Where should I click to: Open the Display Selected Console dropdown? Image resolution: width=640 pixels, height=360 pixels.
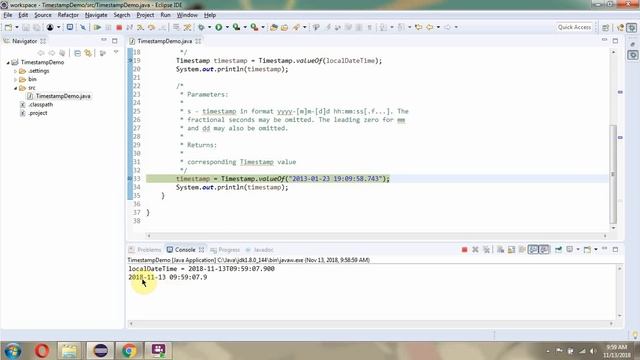(578, 250)
